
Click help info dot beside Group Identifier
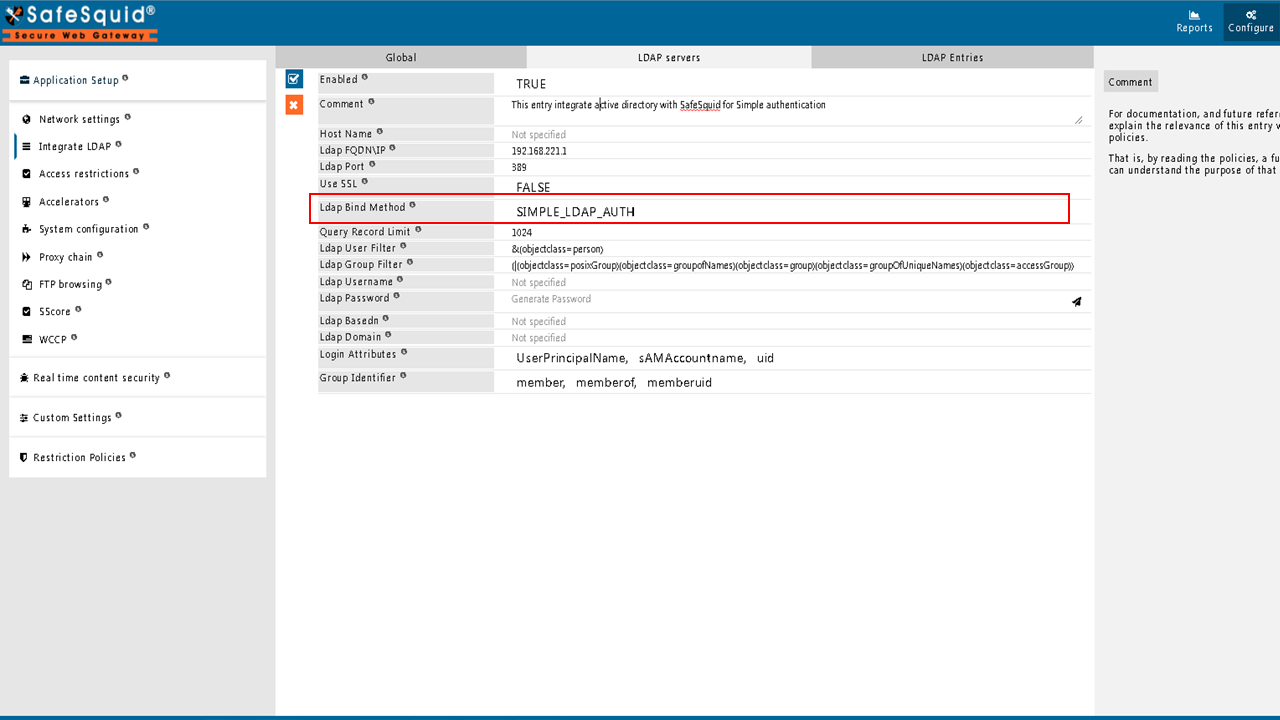(404, 376)
